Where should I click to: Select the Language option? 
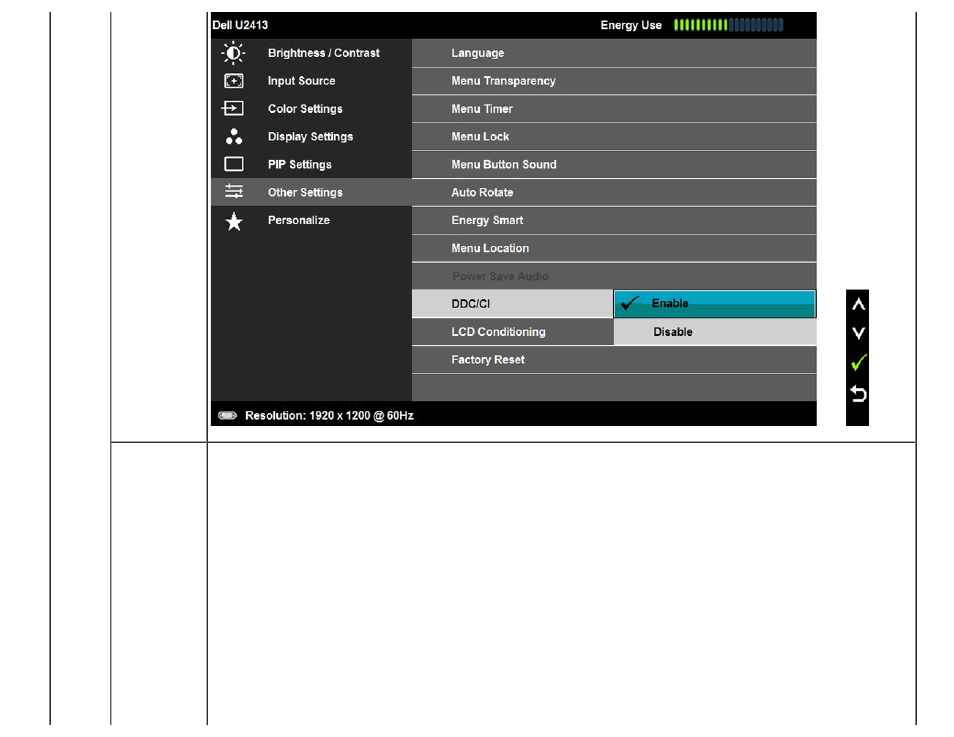click(614, 53)
